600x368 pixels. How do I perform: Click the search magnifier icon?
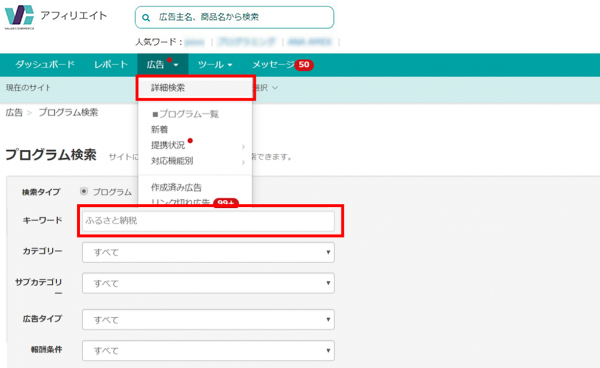(146, 18)
